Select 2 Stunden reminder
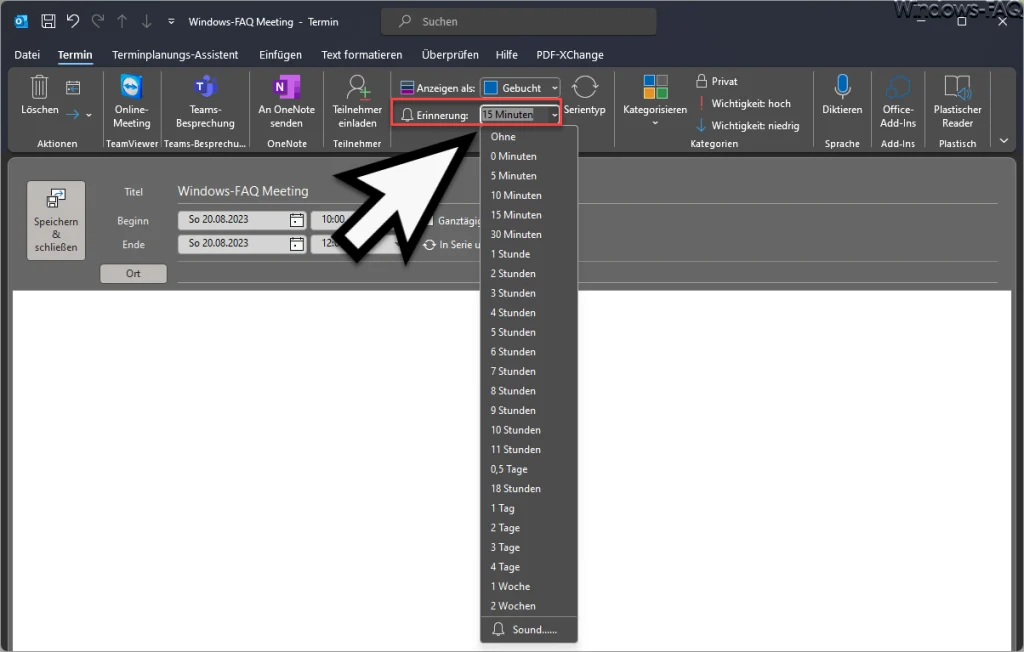 529,274
